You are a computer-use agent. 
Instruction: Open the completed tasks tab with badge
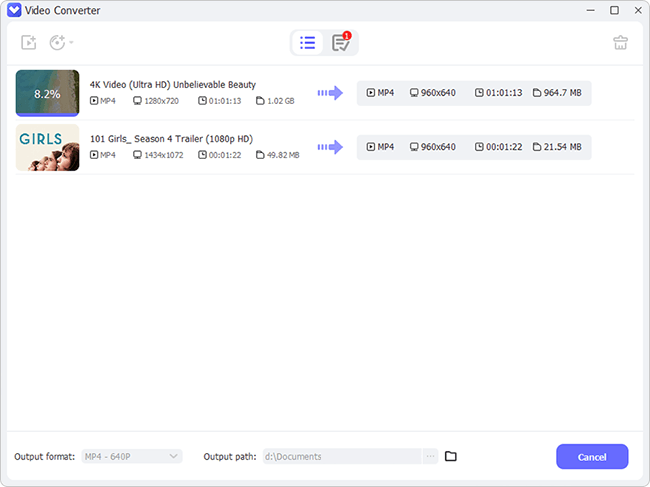click(x=341, y=42)
